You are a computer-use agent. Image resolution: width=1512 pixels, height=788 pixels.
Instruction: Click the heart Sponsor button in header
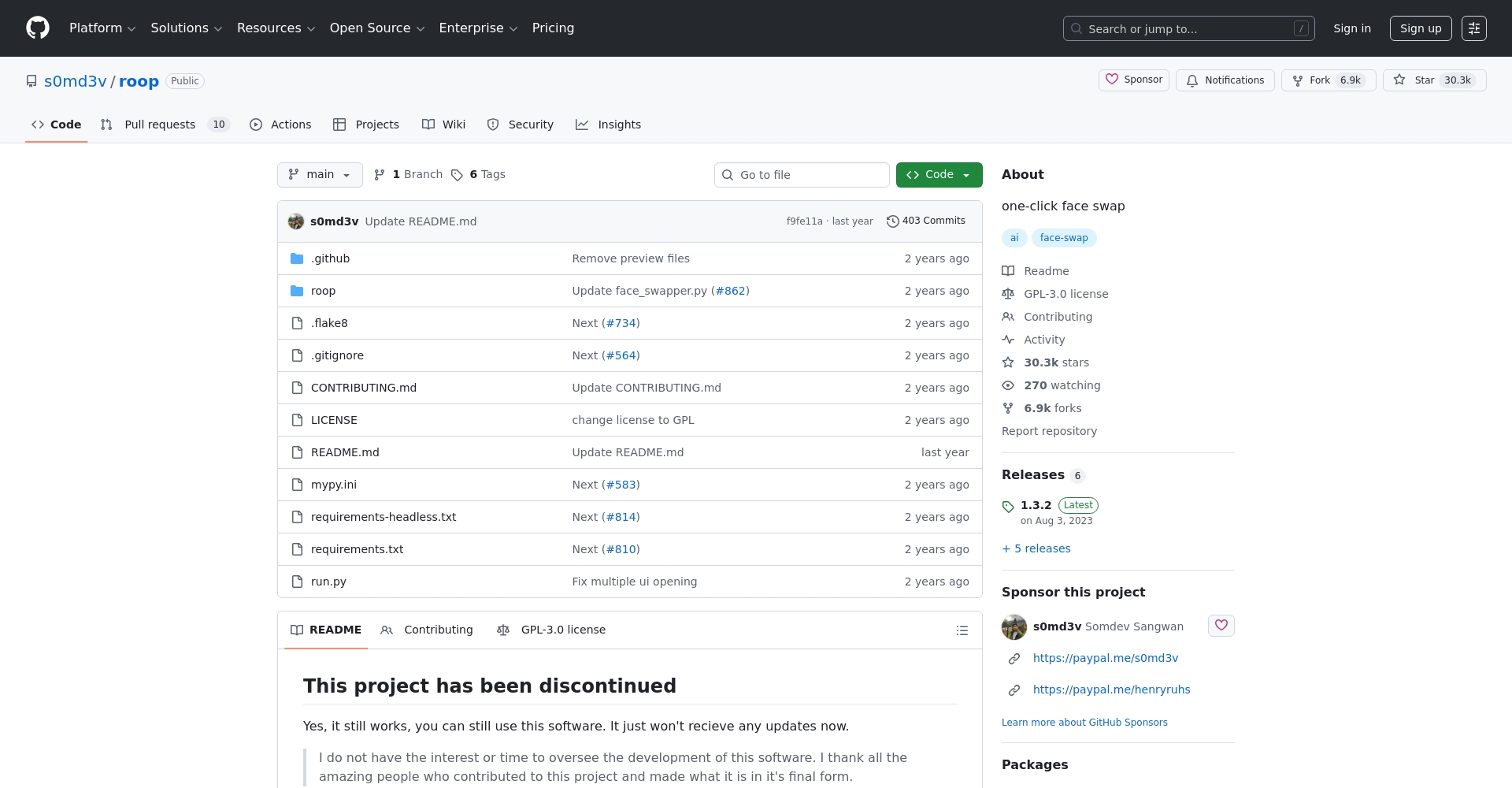(x=1133, y=80)
